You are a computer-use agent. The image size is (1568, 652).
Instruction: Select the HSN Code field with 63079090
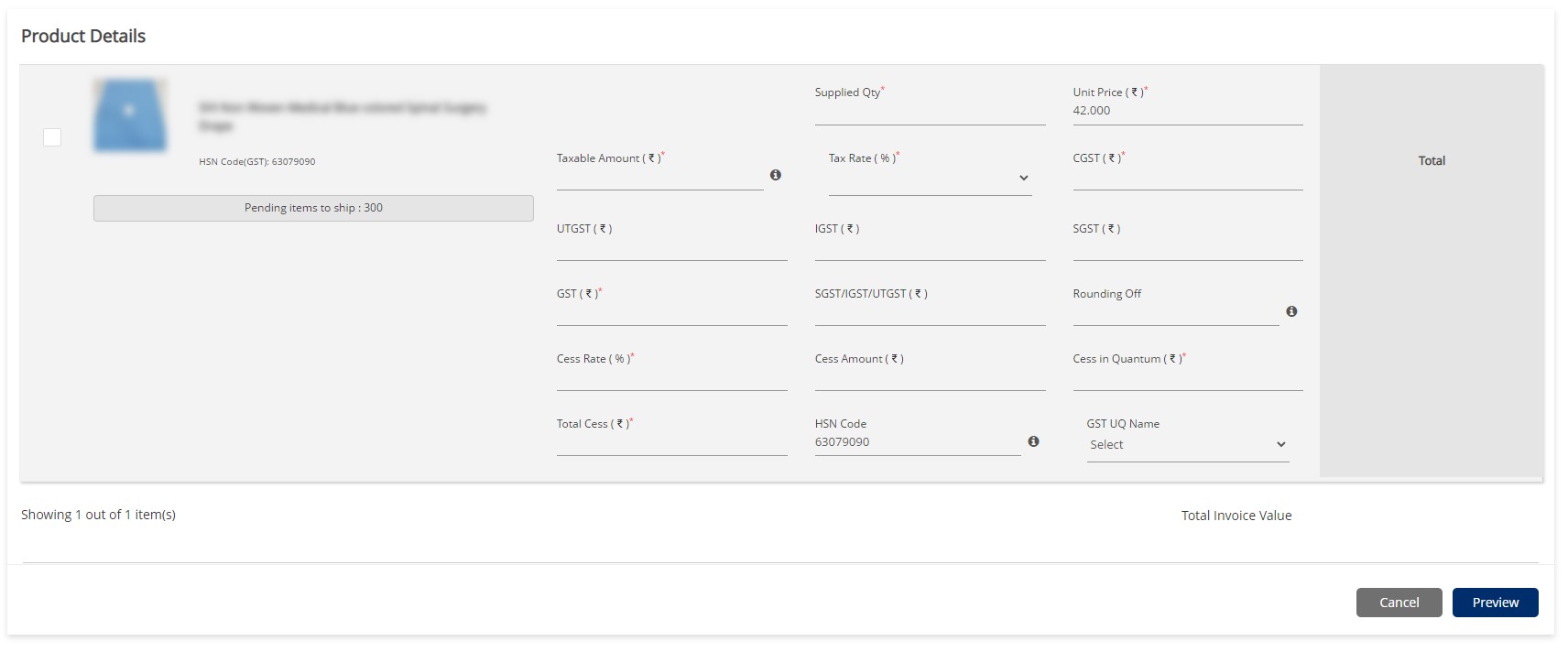(916, 442)
